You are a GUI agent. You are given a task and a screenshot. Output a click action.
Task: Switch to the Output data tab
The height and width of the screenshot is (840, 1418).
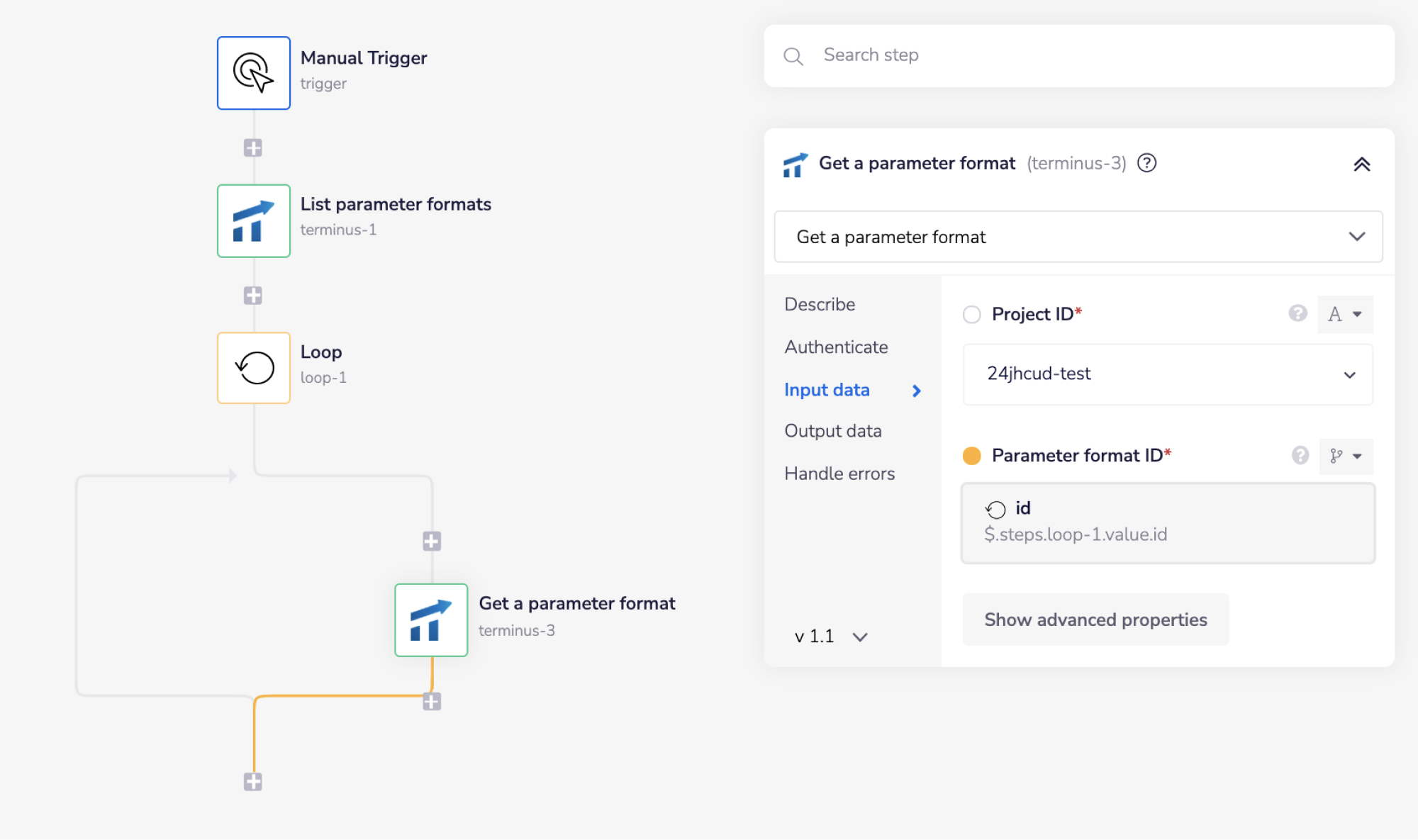pyautogui.click(x=833, y=431)
